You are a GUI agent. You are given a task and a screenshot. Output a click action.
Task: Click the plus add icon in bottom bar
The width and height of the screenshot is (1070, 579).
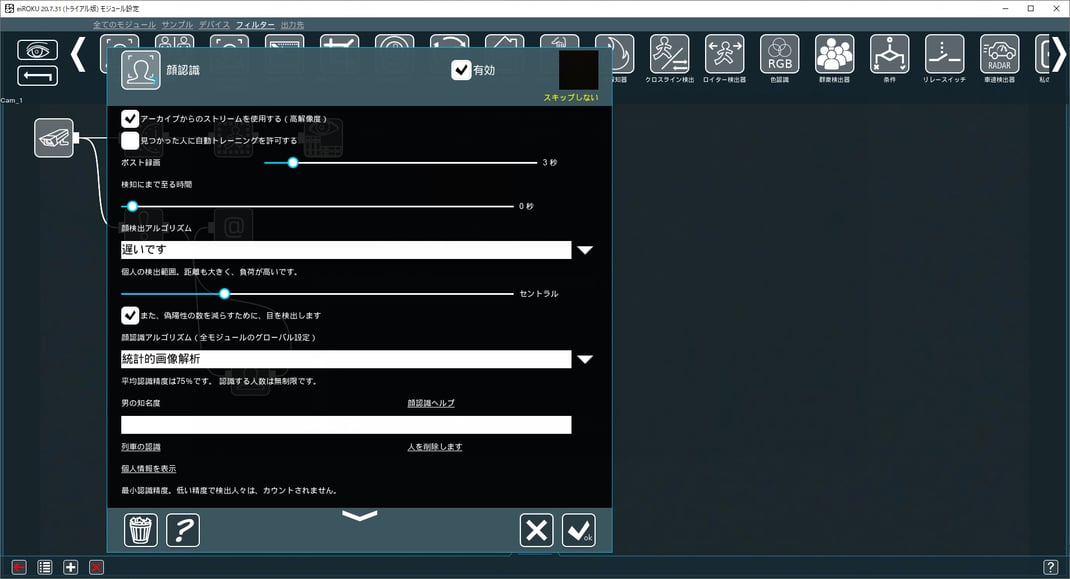pos(70,567)
